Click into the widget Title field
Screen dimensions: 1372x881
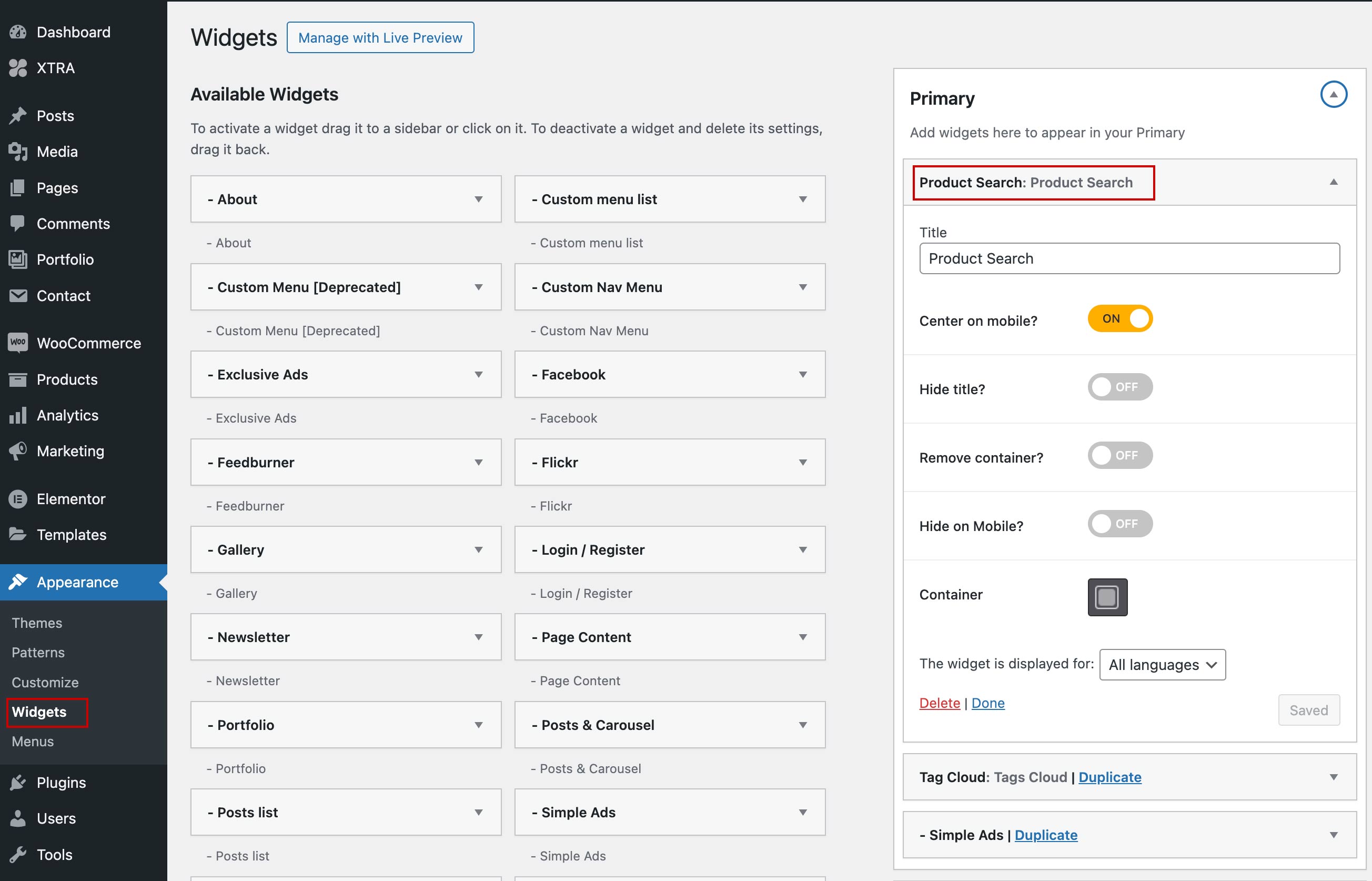1129,258
